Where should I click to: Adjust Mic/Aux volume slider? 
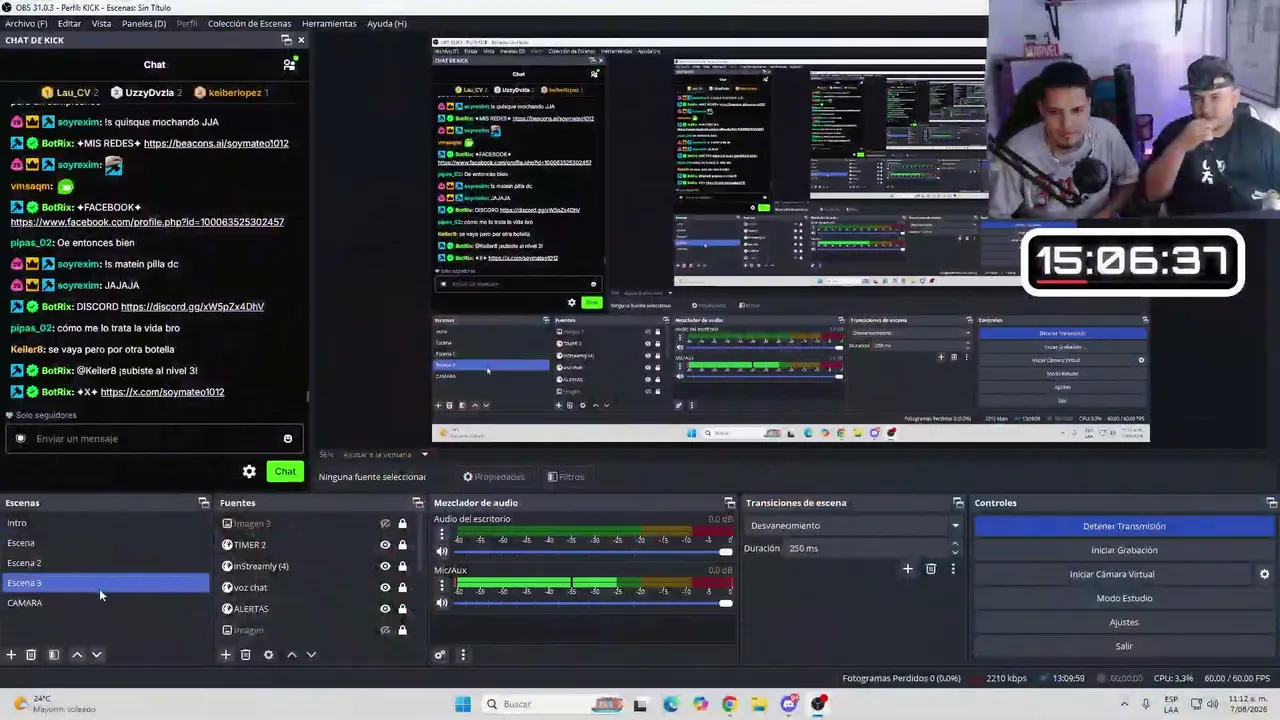[593, 603]
